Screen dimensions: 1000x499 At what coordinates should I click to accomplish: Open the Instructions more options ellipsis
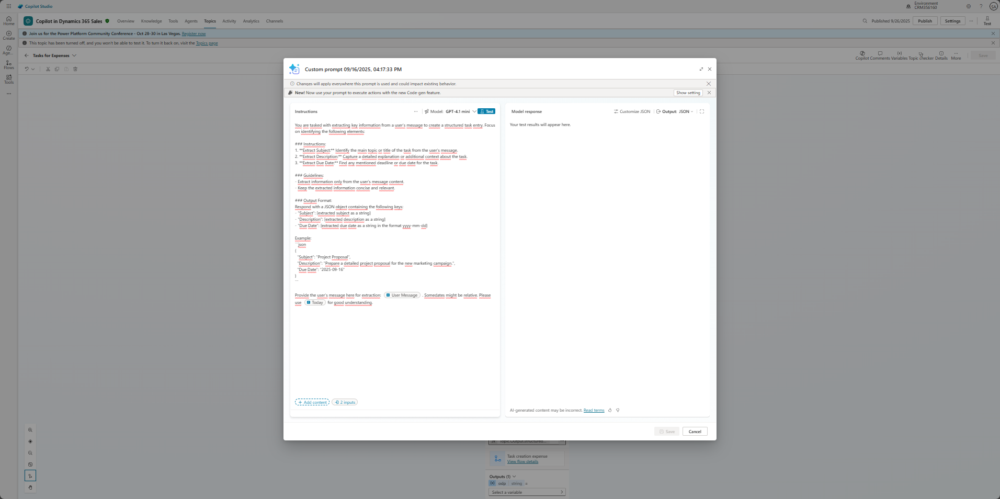tap(416, 111)
